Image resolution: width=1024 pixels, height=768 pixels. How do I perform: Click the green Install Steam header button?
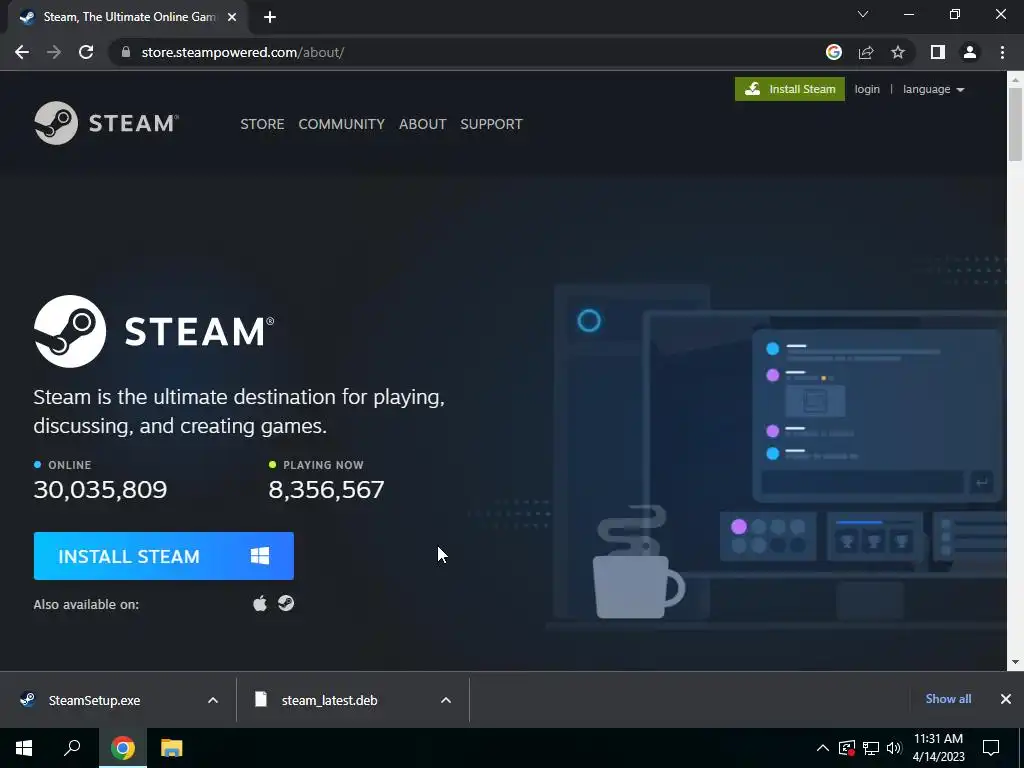[x=790, y=89]
